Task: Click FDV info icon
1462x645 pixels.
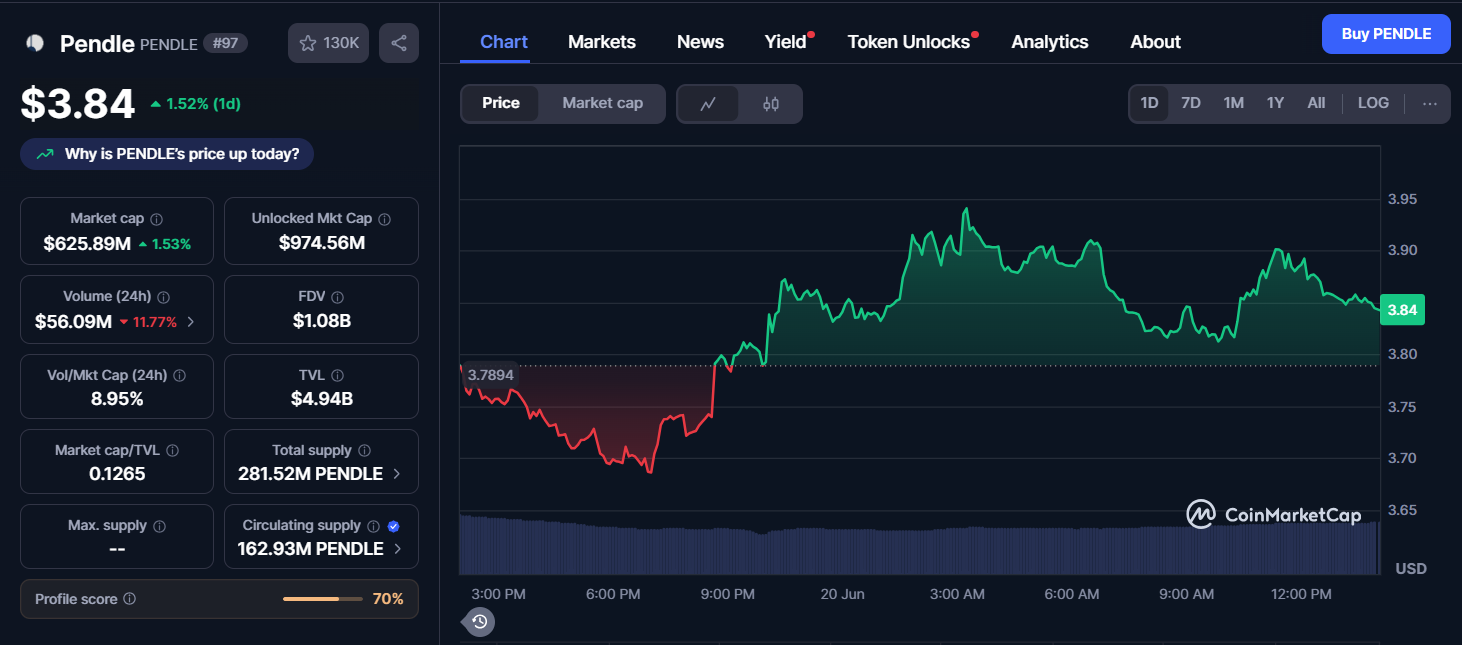Action: 338,297
